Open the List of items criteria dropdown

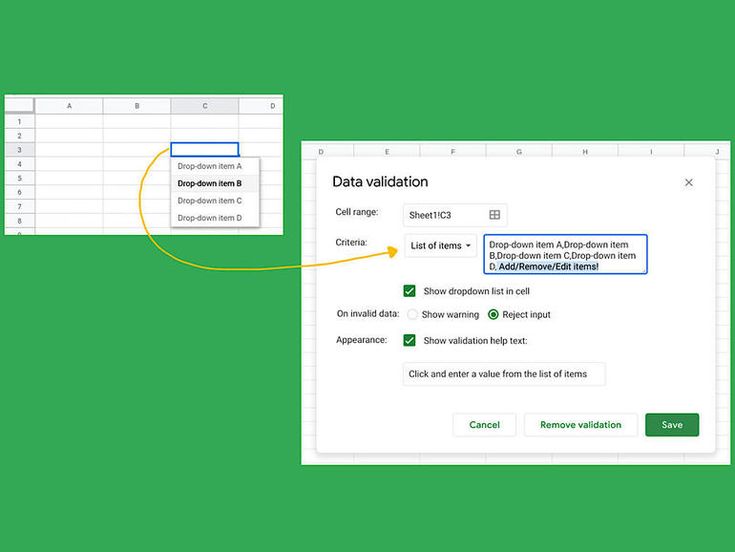coord(440,246)
